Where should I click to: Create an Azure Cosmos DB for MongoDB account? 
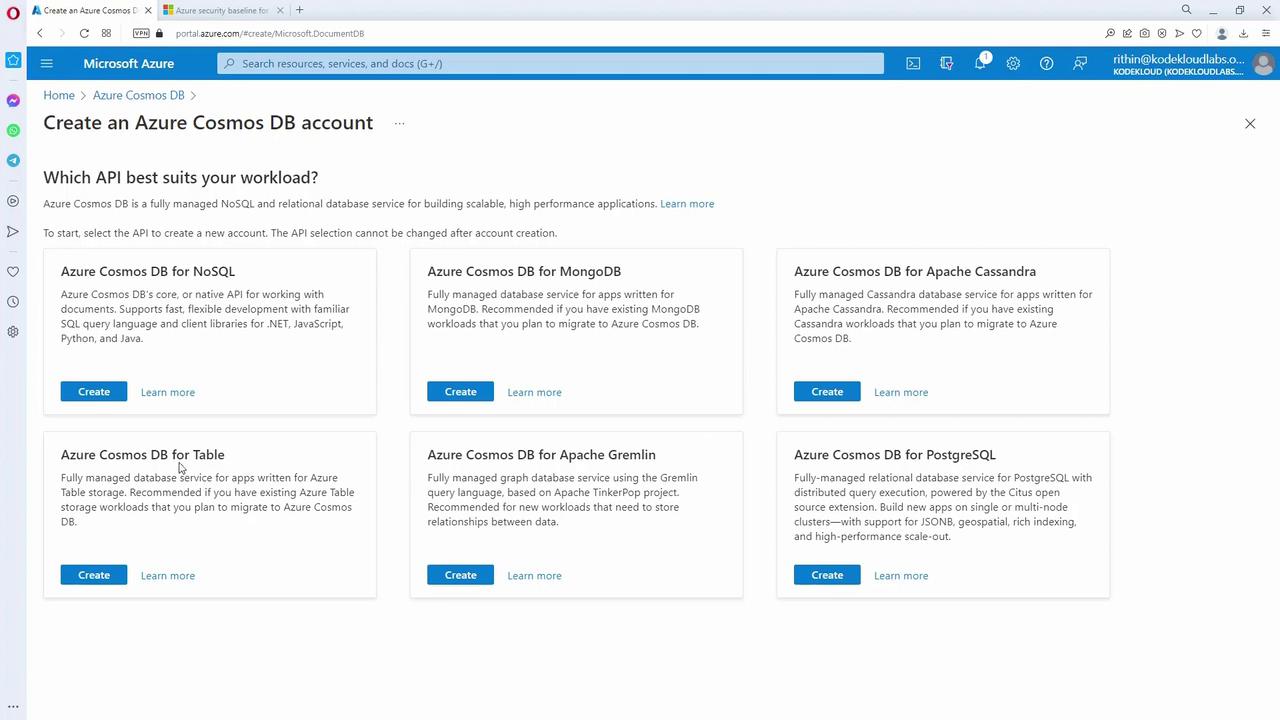point(460,392)
